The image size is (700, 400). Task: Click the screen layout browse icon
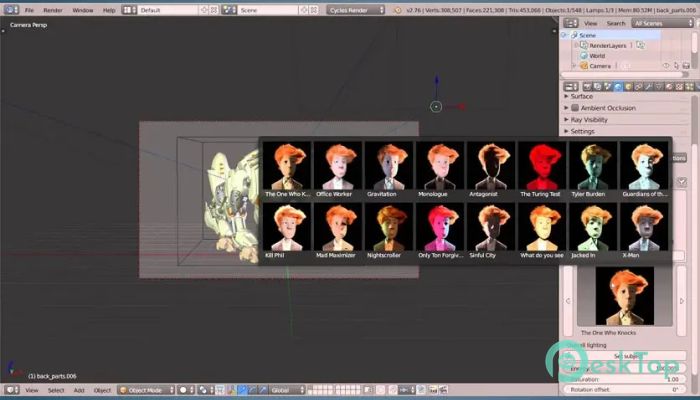click(x=129, y=10)
